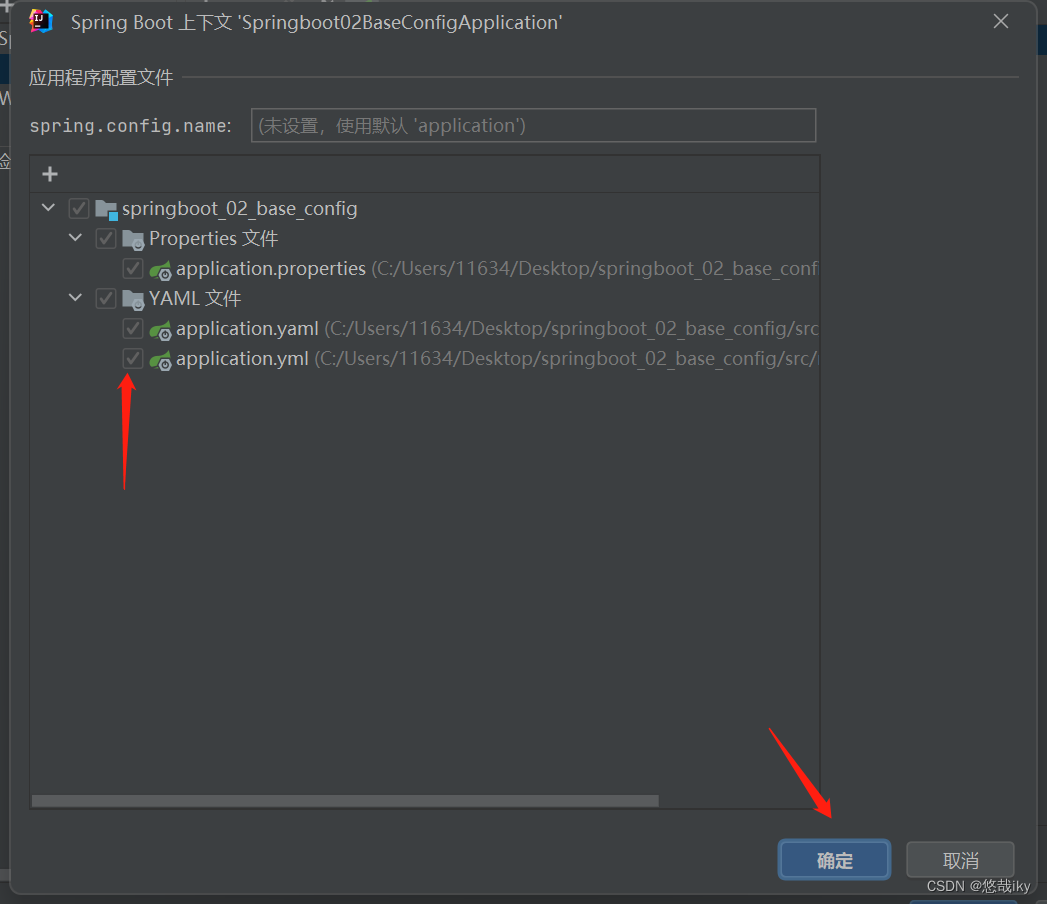Click the YAML 文件 folder icon

click(134, 300)
